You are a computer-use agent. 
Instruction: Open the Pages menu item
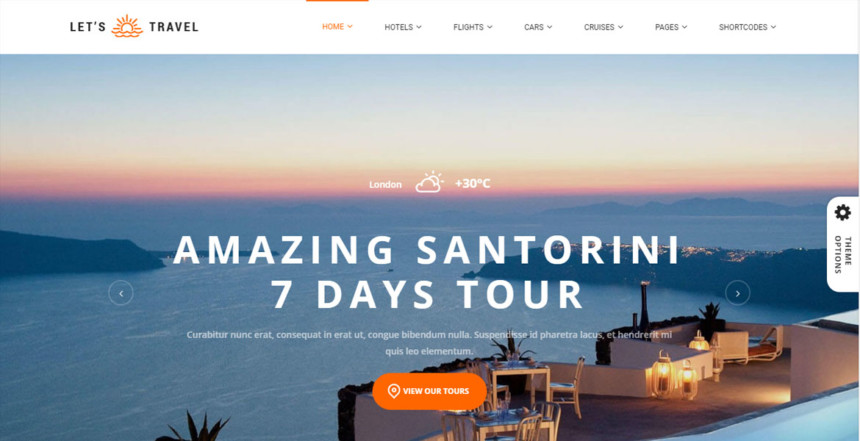(671, 27)
